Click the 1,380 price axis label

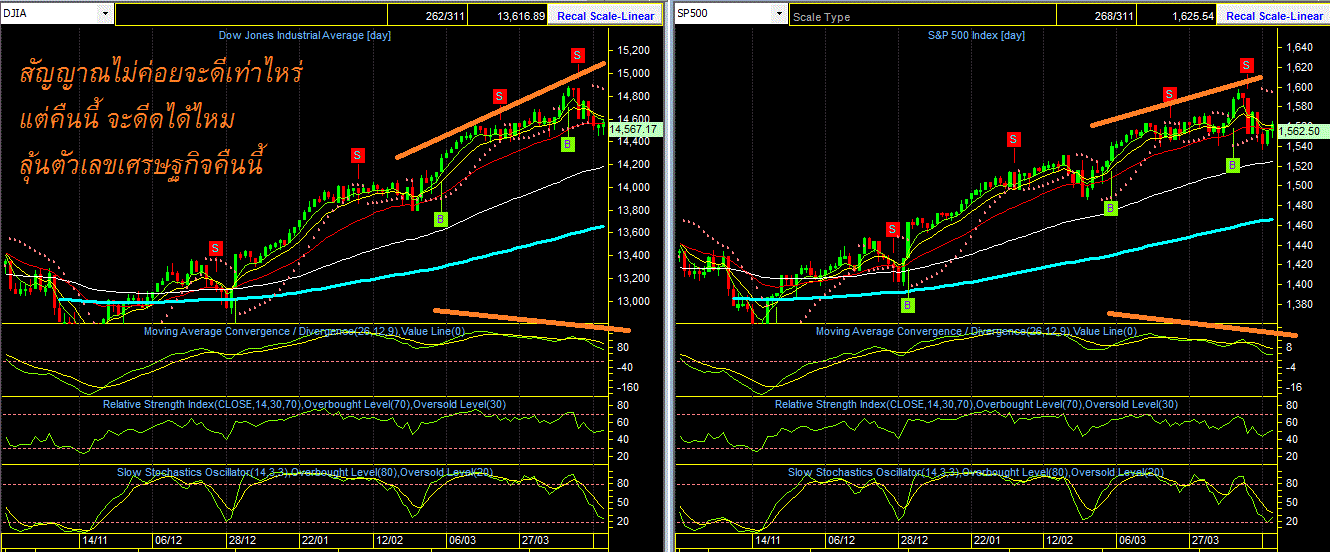(1301, 304)
